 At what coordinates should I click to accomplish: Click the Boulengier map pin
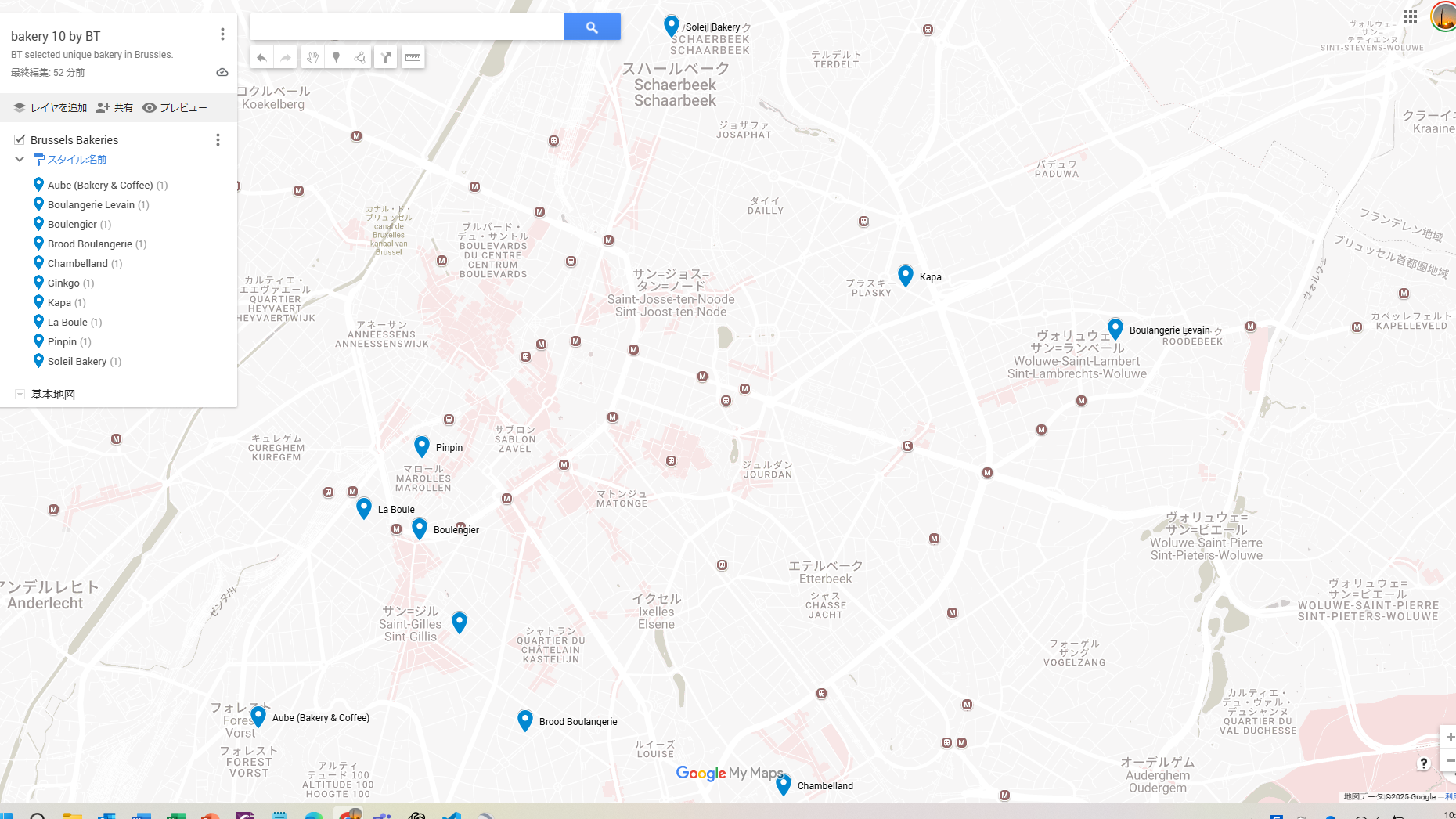pos(420,529)
